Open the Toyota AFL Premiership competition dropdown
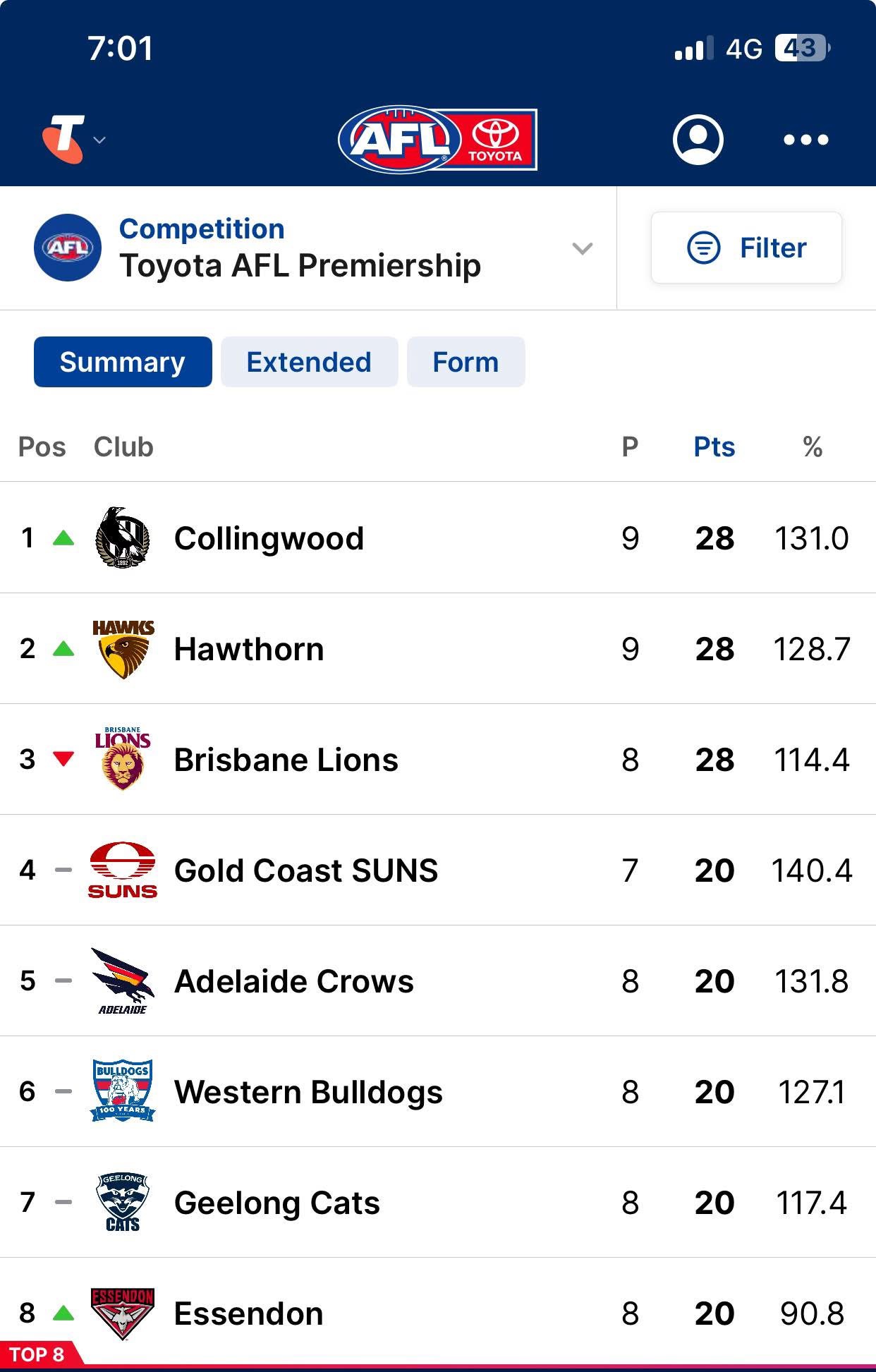 tap(308, 248)
